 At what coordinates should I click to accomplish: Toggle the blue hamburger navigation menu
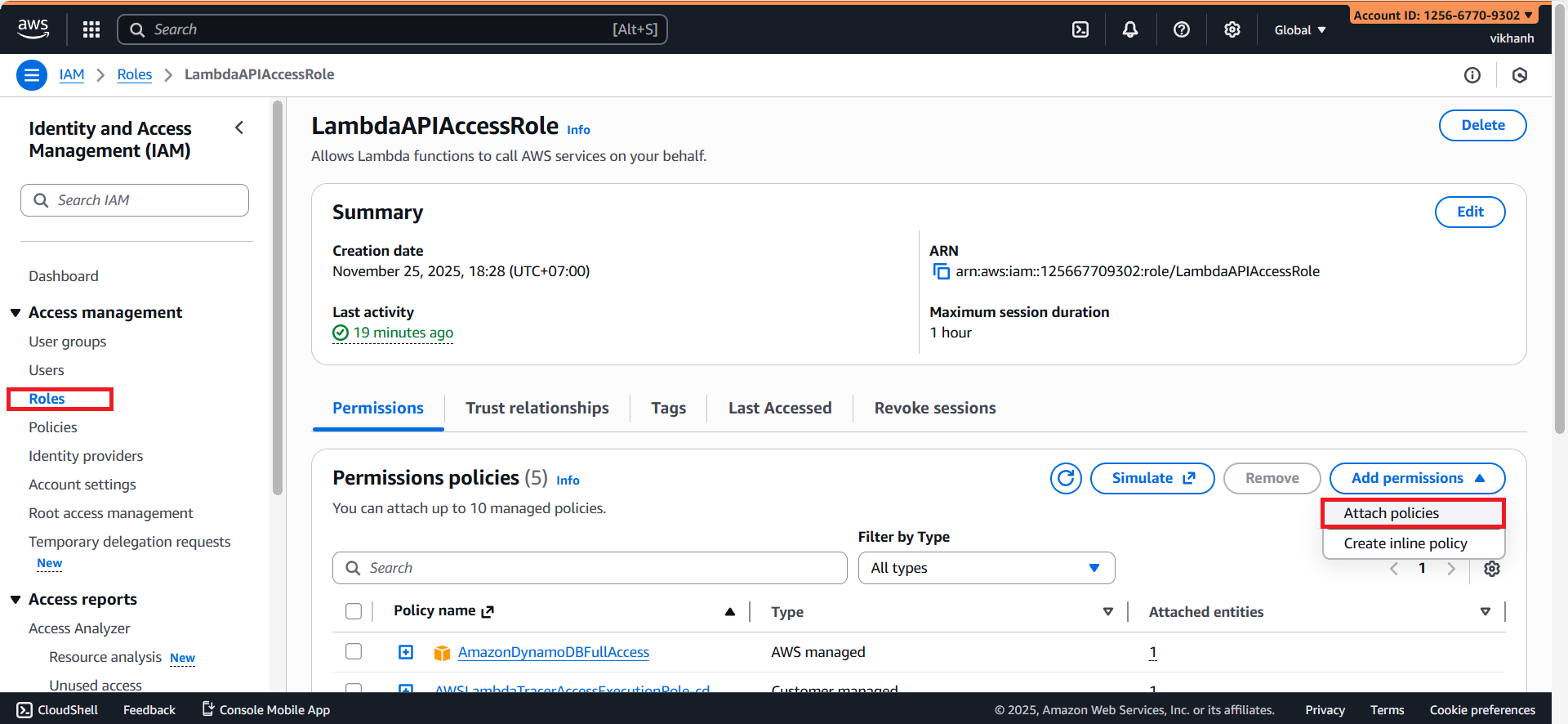point(32,75)
